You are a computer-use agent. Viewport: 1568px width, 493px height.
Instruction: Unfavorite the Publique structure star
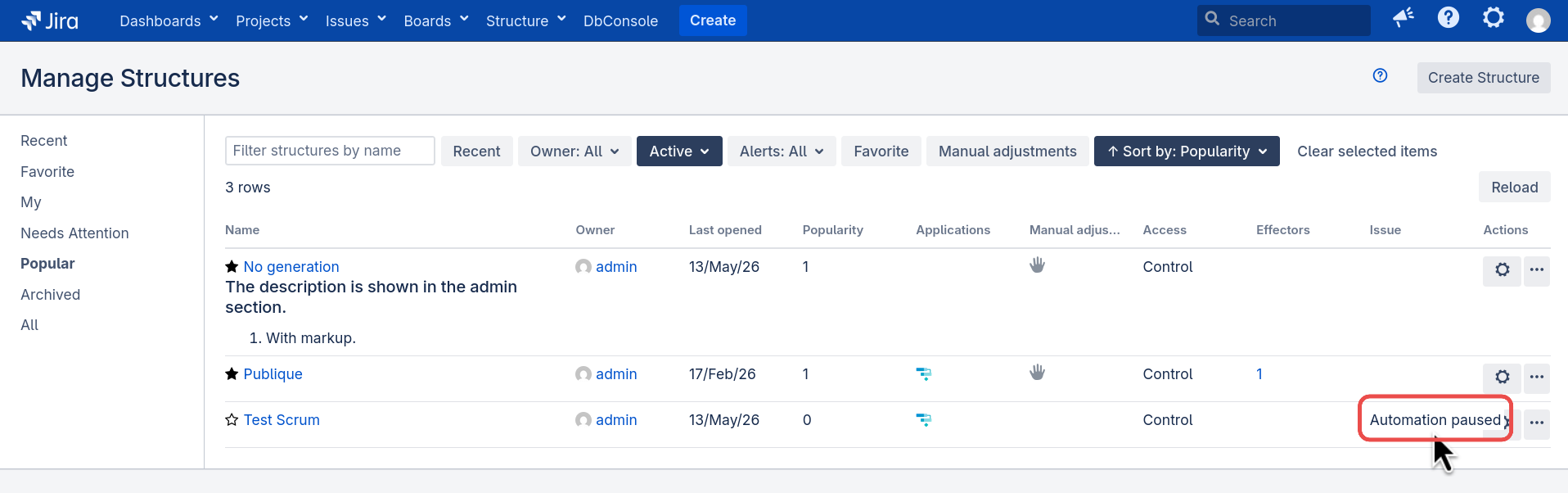(232, 374)
